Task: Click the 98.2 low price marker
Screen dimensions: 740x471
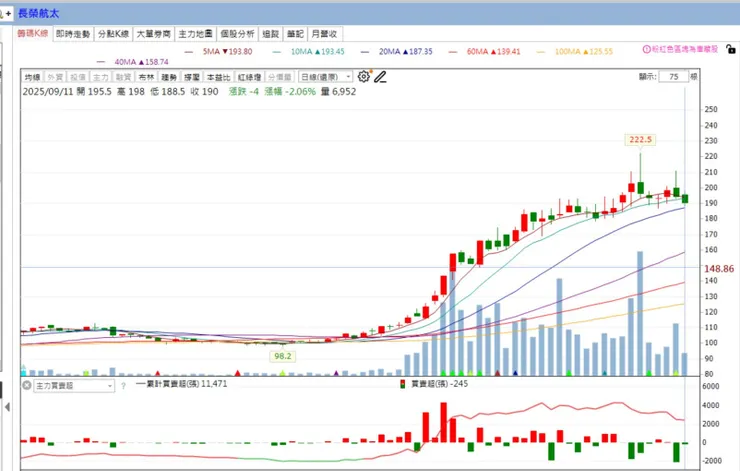Action: 283,356
